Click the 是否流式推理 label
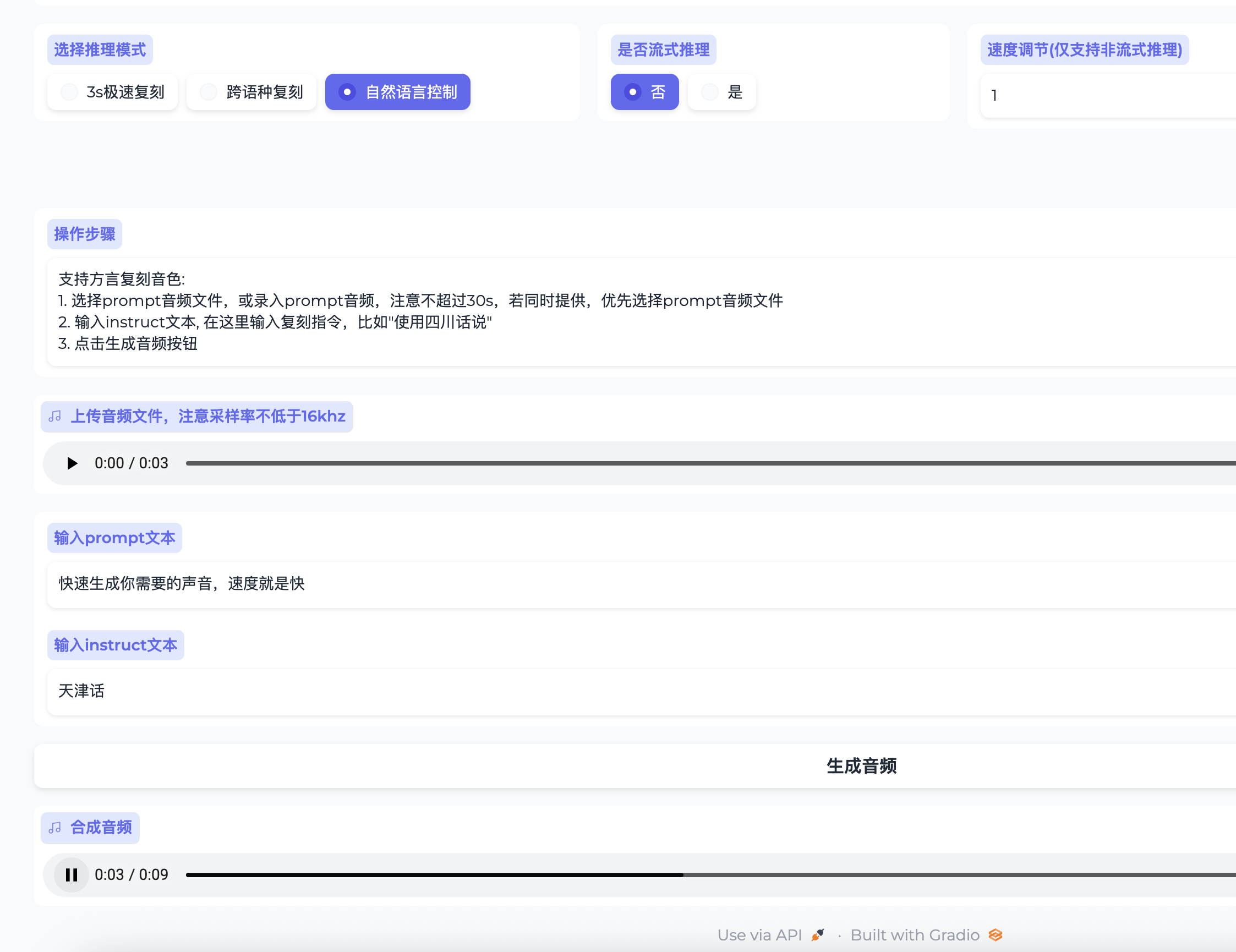Screen dimensions: 1236x952 (x=663, y=50)
